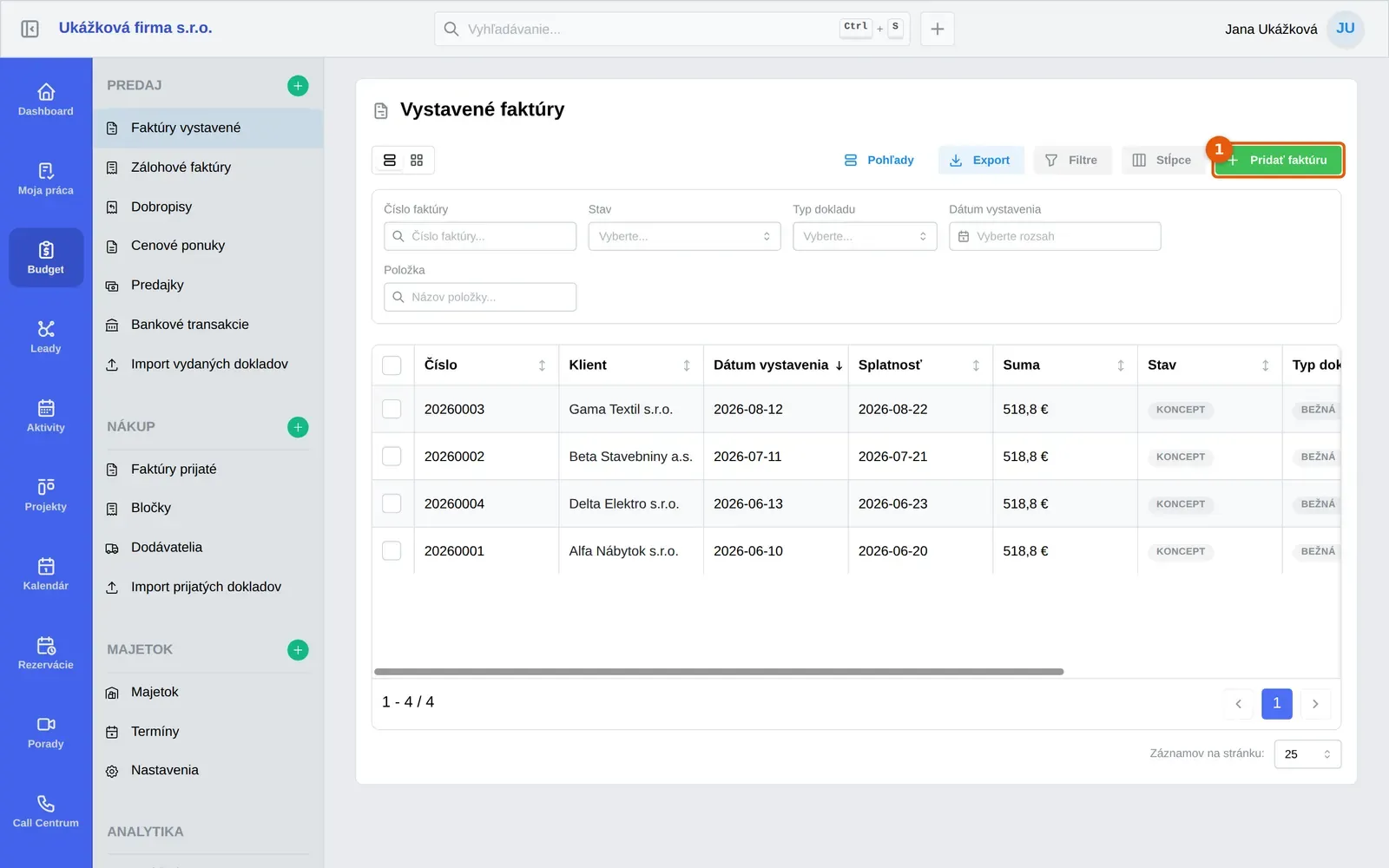Change records per page dropdown showing 25

pyautogui.click(x=1307, y=754)
